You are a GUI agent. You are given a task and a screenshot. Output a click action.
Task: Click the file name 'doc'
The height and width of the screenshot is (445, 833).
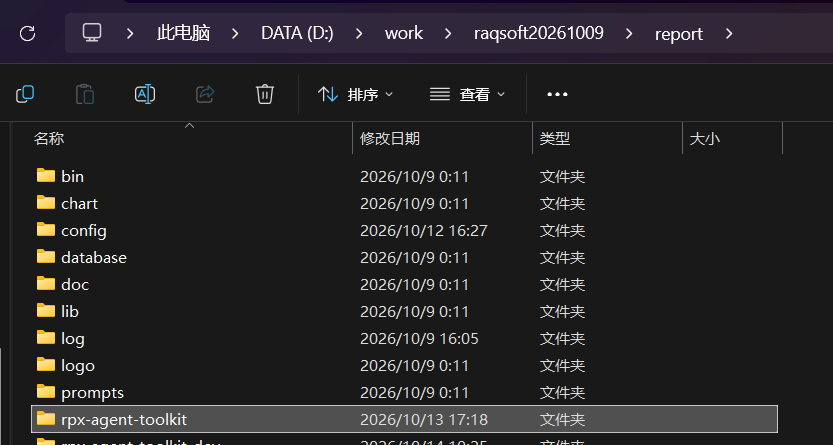(75, 285)
